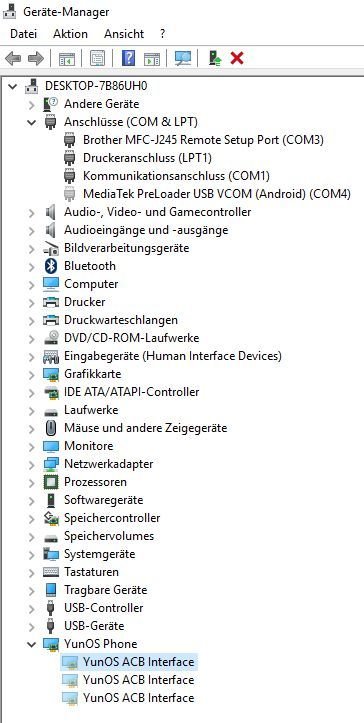
Task: Open the Properties toolbar icon
Action: click(97, 59)
